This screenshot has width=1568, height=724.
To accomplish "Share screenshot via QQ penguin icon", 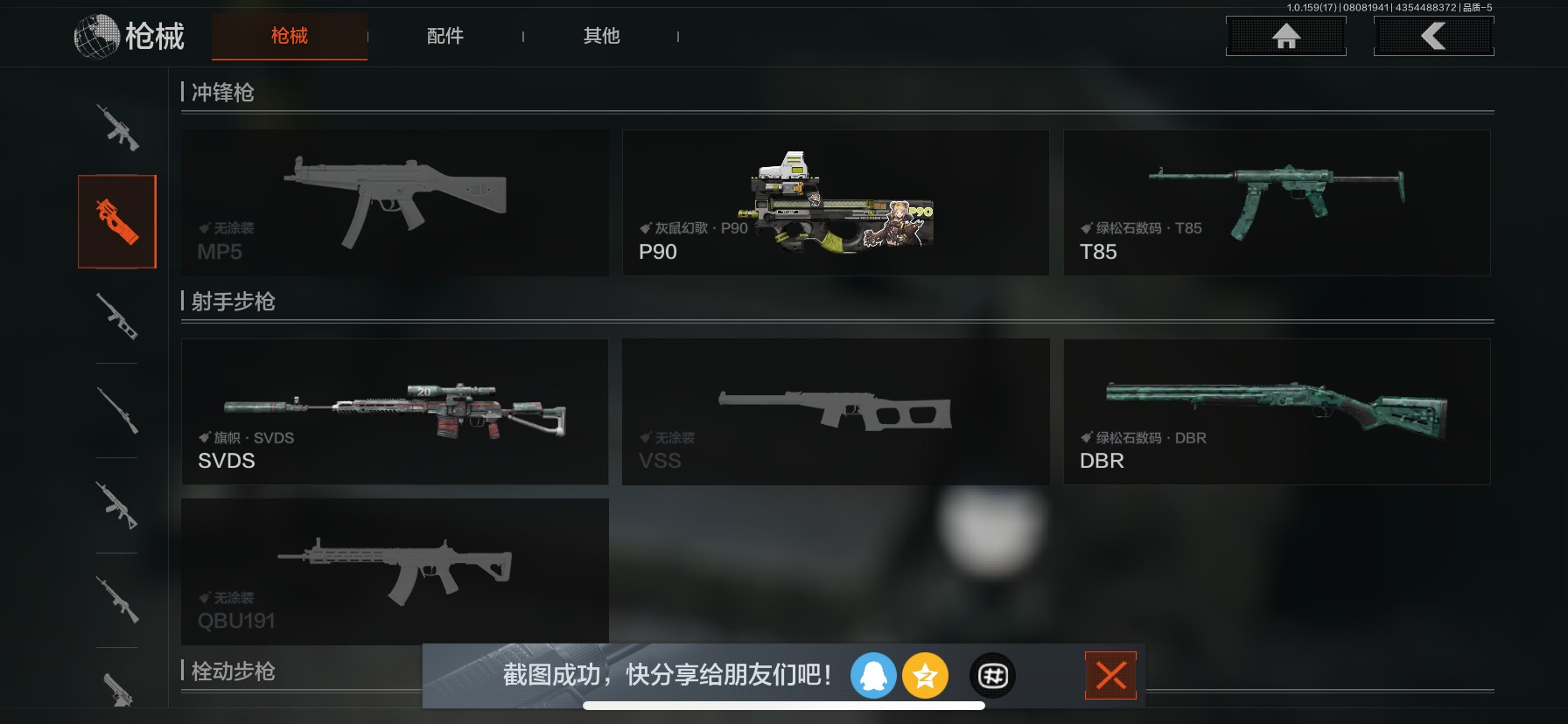I will click(873, 675).
